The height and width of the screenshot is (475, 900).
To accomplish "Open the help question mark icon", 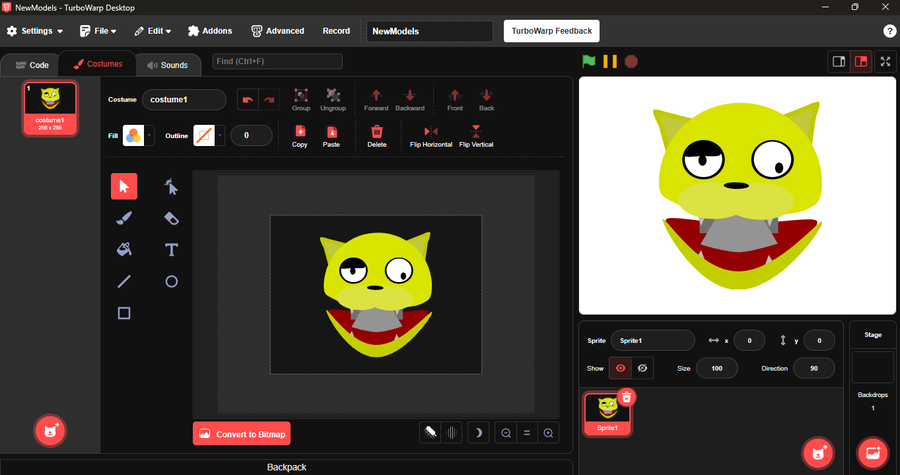I will (x=889, y=31).
